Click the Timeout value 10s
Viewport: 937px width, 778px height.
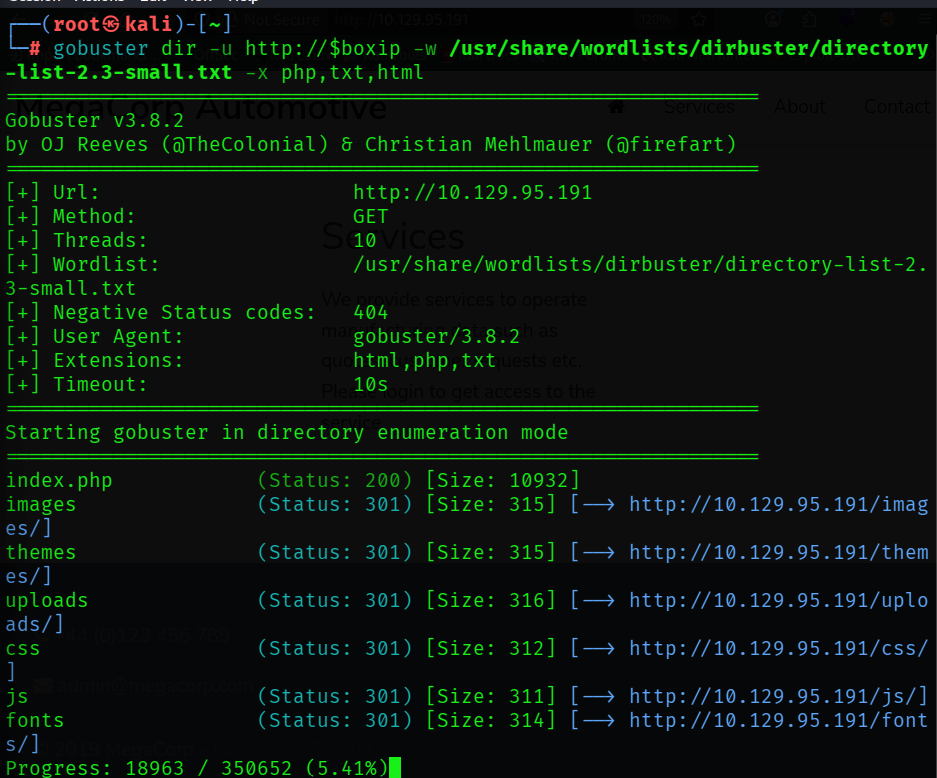click(370, 384)
